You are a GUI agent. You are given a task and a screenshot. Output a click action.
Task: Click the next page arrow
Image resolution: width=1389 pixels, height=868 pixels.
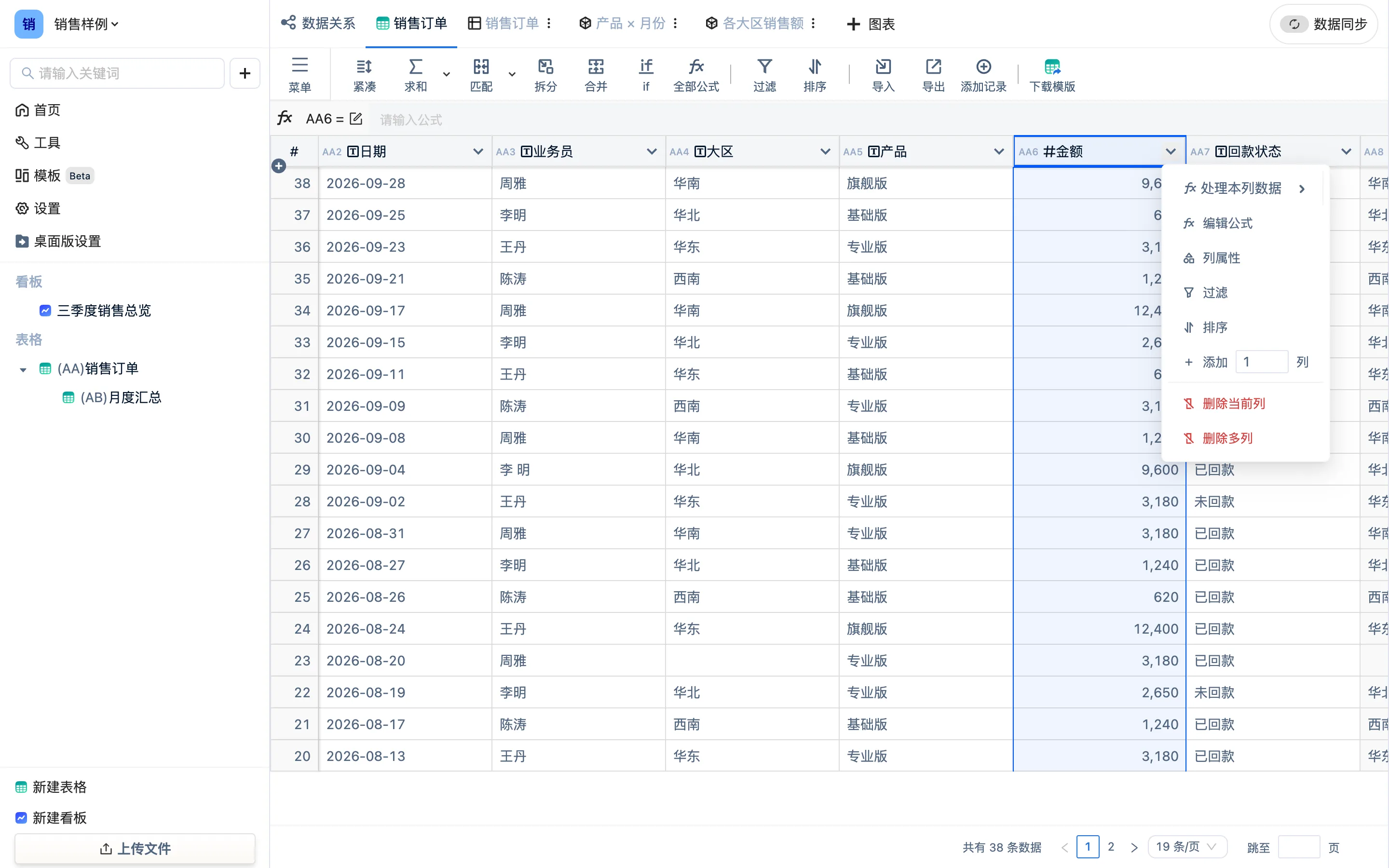[x=1134, y=847]
